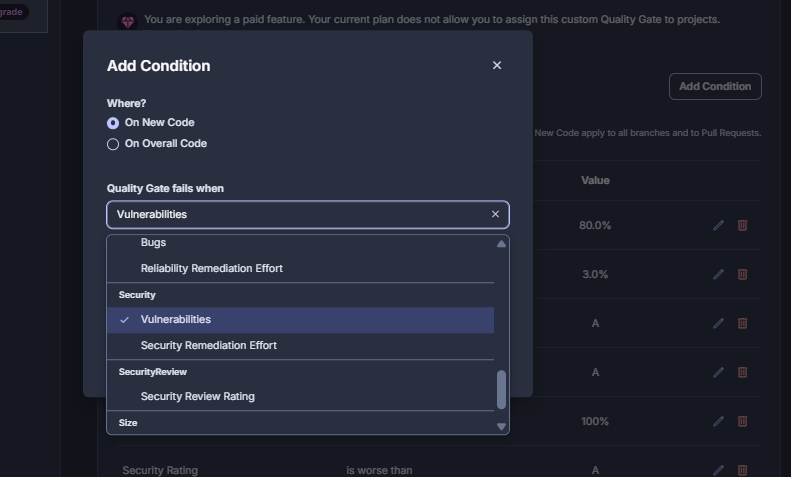This screenshot has width=791, height=477.
Task: Clear the selected Vulnerabilities metric
Action: pos(495,214)
